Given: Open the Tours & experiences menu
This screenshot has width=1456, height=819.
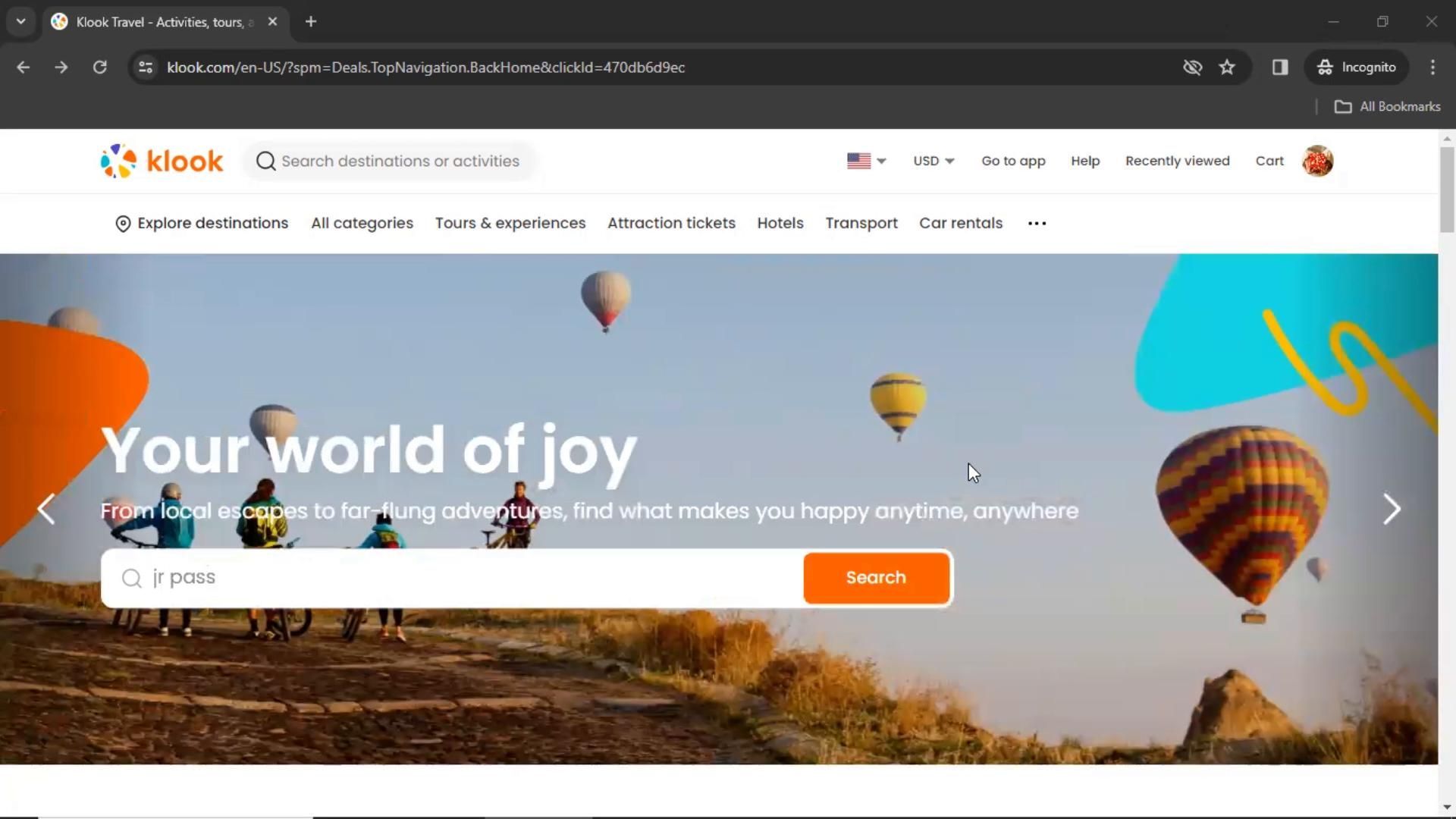Looking at the screenshot, I should tap(510, 223).
